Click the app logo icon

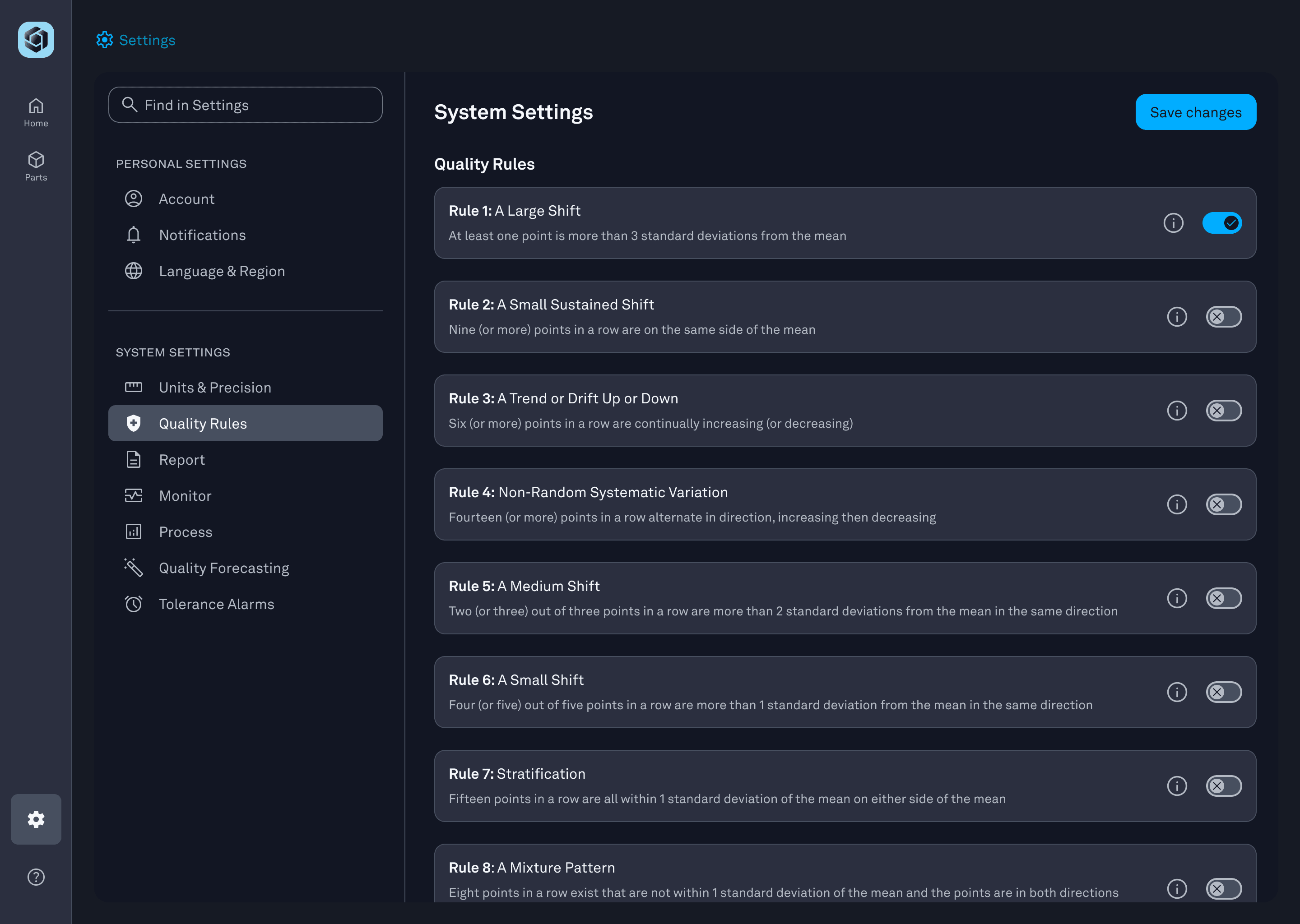click(x=36, y=40)
